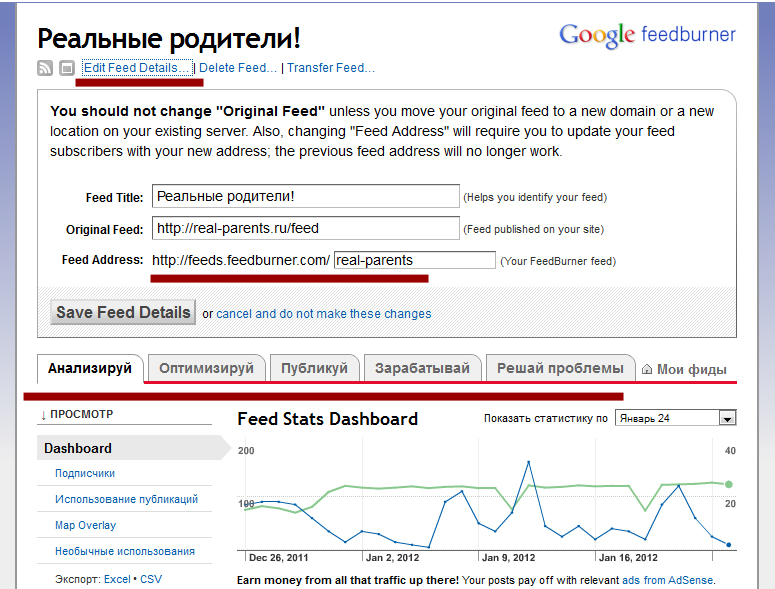Click inside the Feed Title field
The height and width of the screenshot is (589, 775).
point(305,196)
